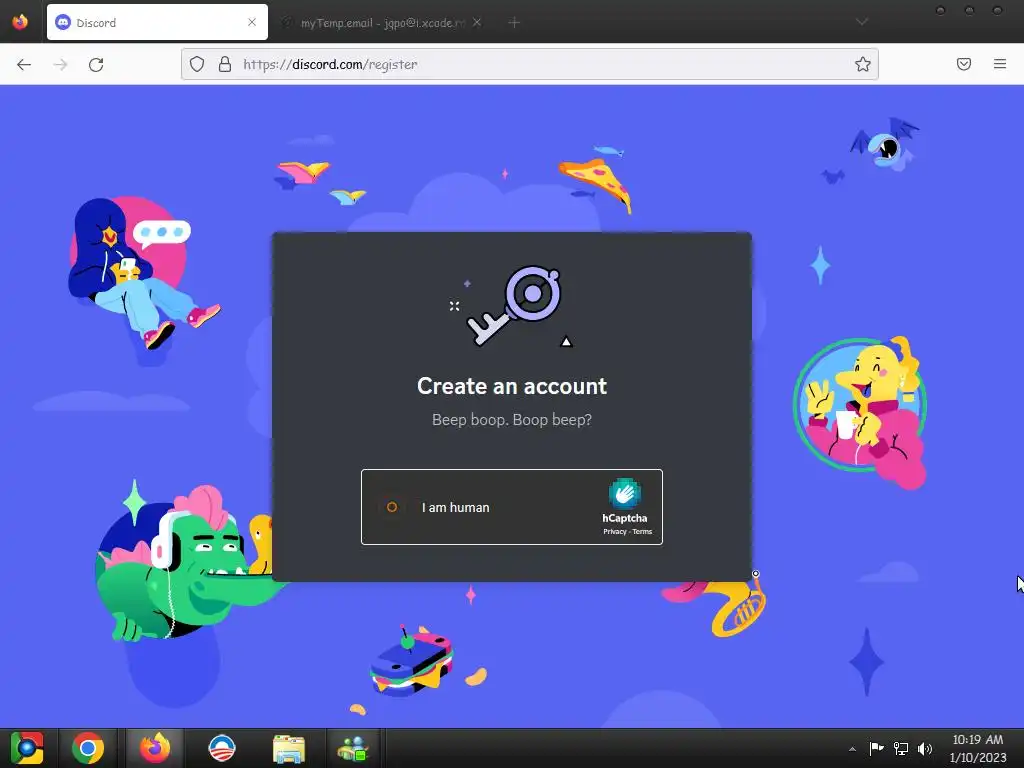The image size is (1024, 768).
Task: Open the network status tray icon
Action: tap(901, 748)
